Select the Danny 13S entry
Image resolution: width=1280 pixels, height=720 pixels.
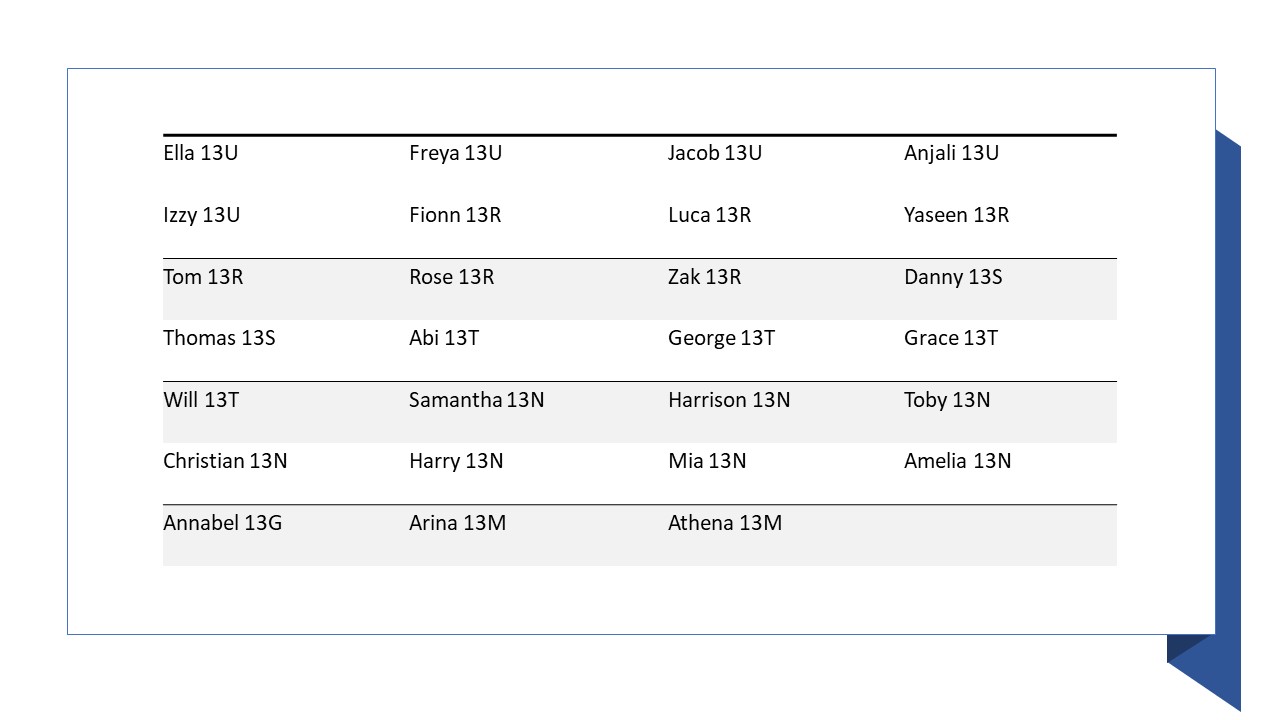(953, 277)
